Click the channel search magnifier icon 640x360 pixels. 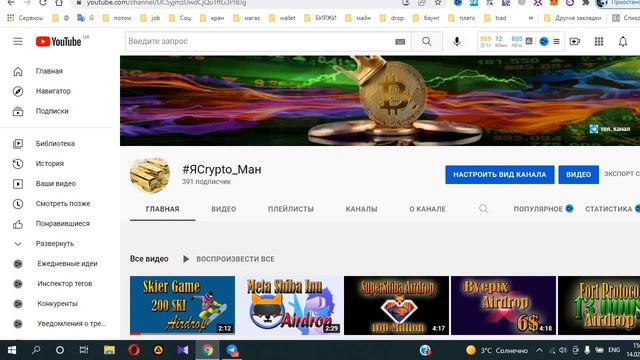tap(483, 209)
